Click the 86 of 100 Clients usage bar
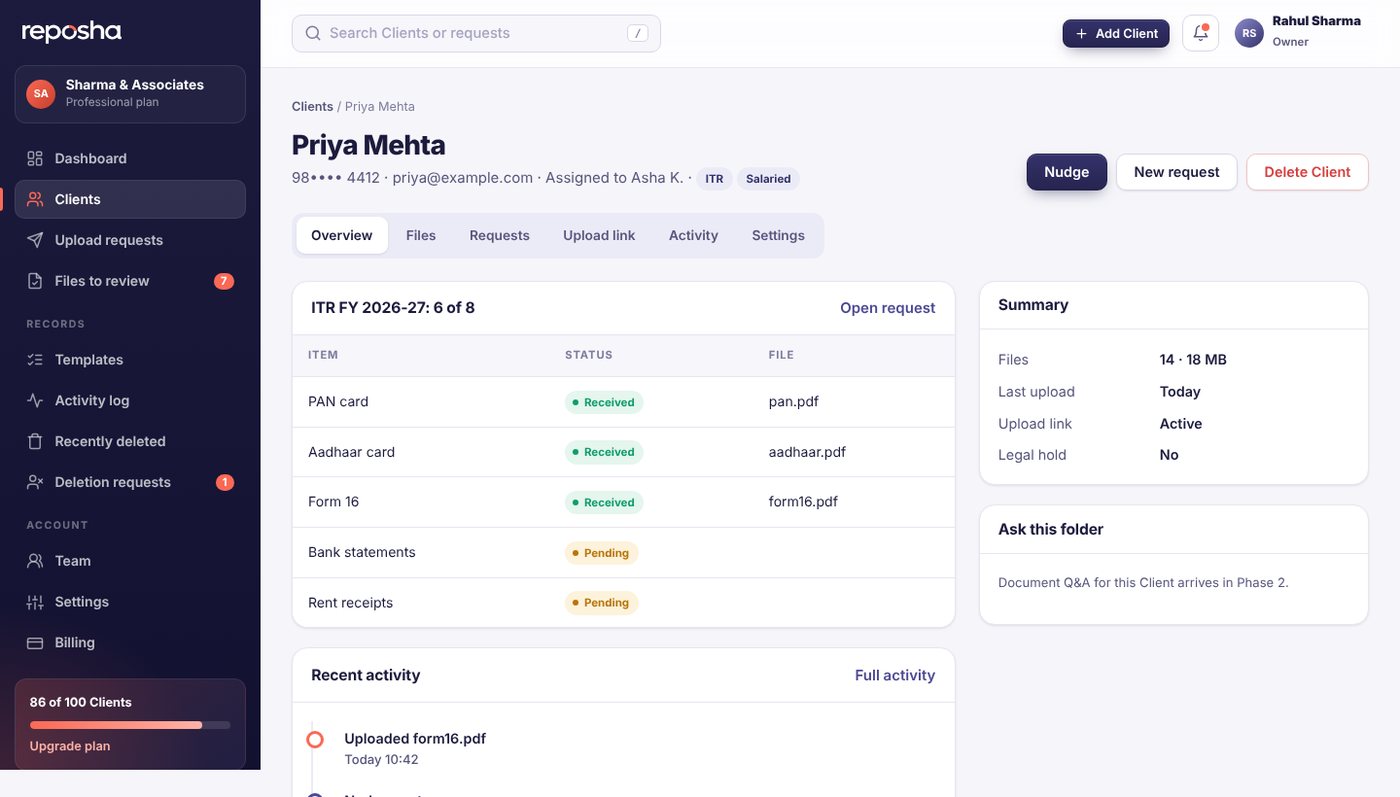The image size is (1400, 797). pyautogui.click(x=130, y=725)
